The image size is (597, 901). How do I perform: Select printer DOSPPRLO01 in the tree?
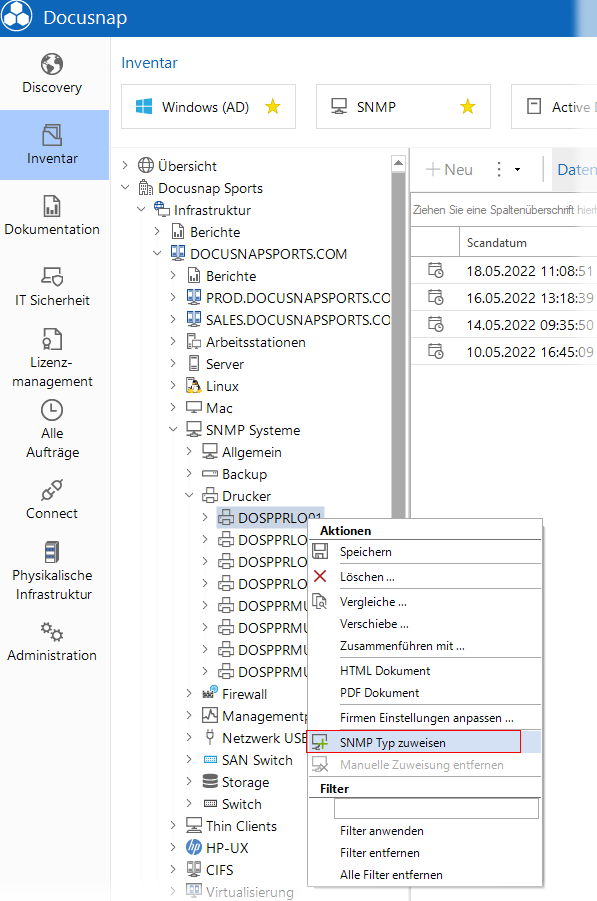point(270,518)
